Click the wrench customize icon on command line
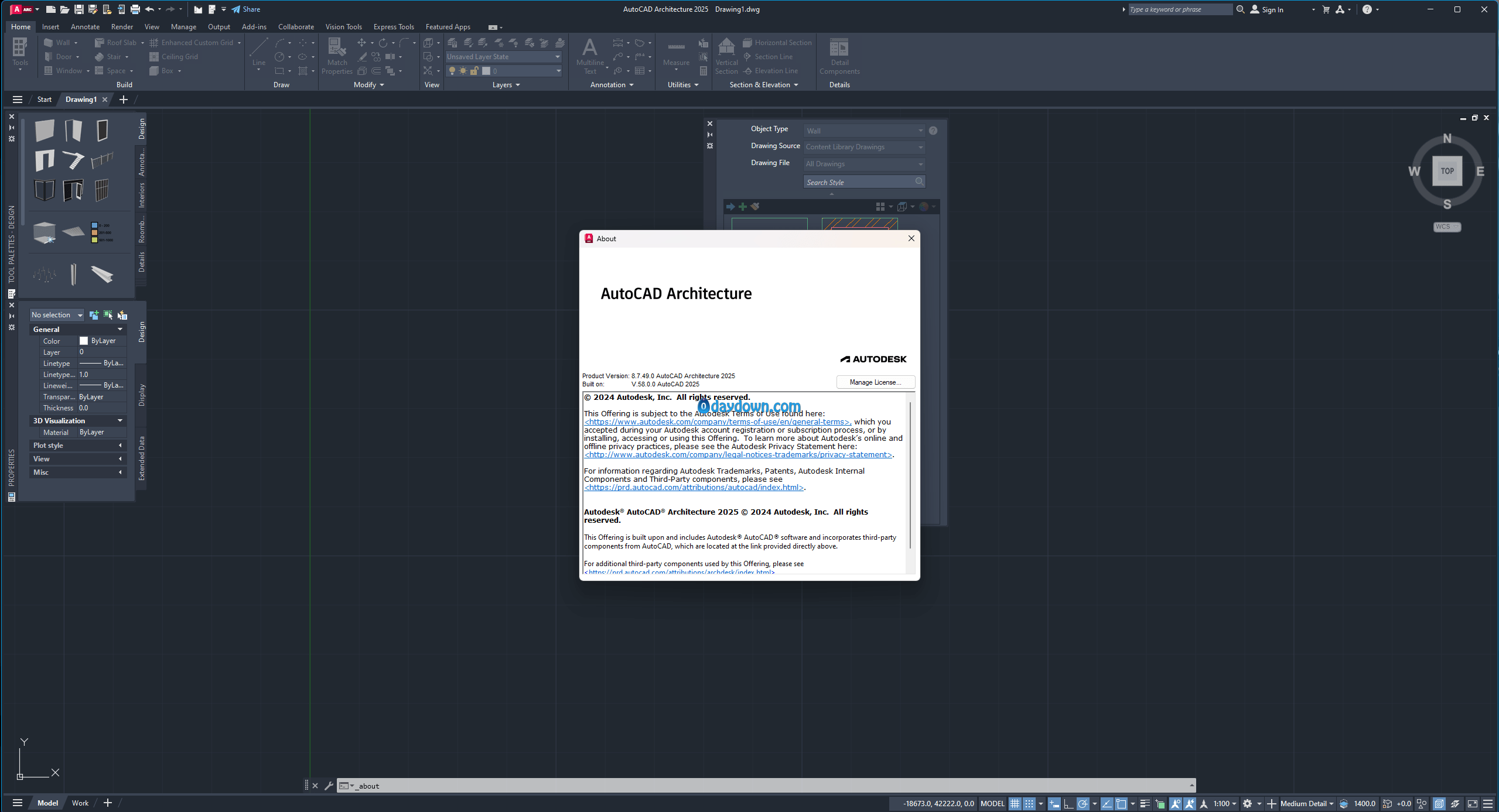Screen dimensions: 1499x812 [x=329, y=786]
